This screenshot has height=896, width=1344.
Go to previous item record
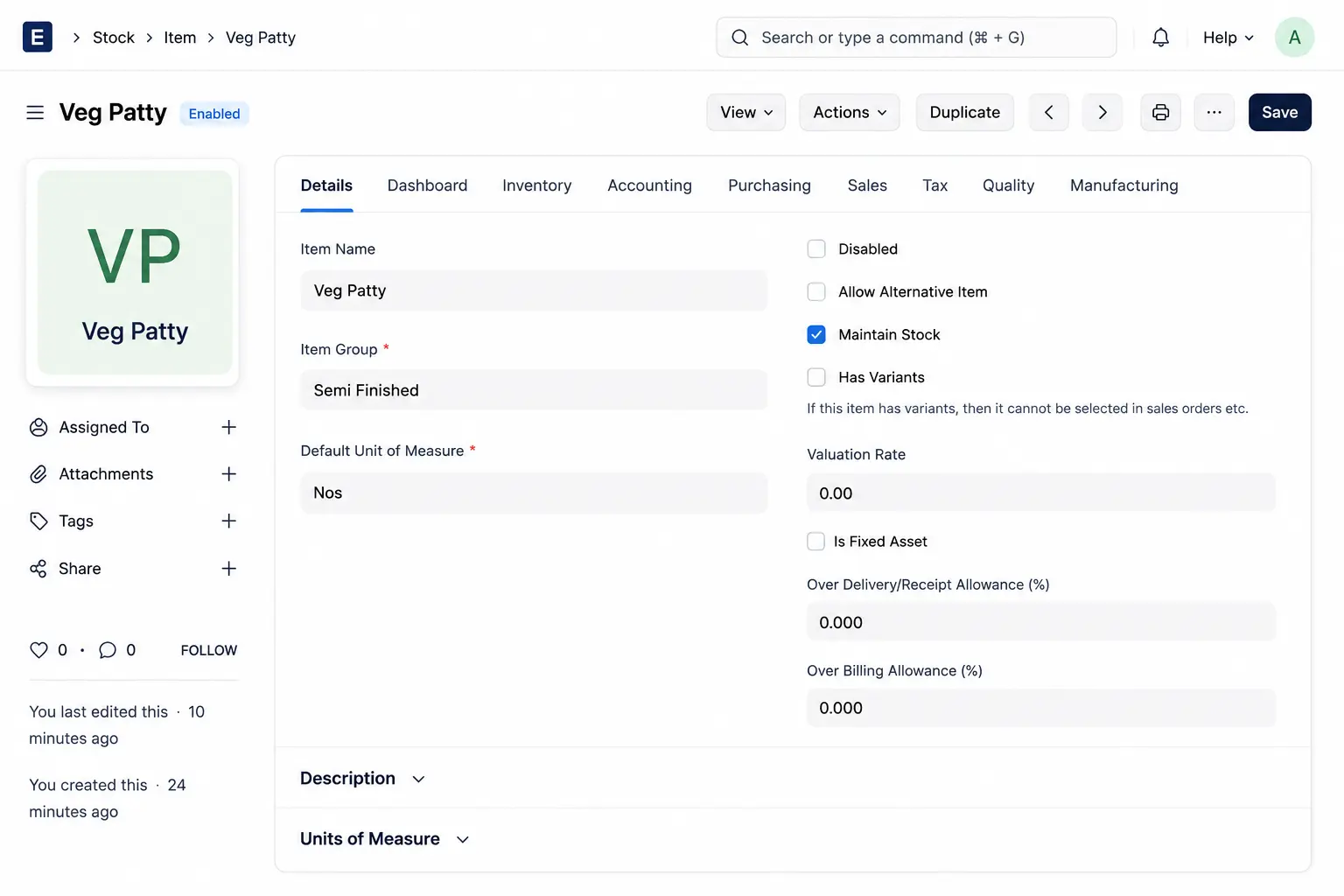click(x=1048, y=112)
